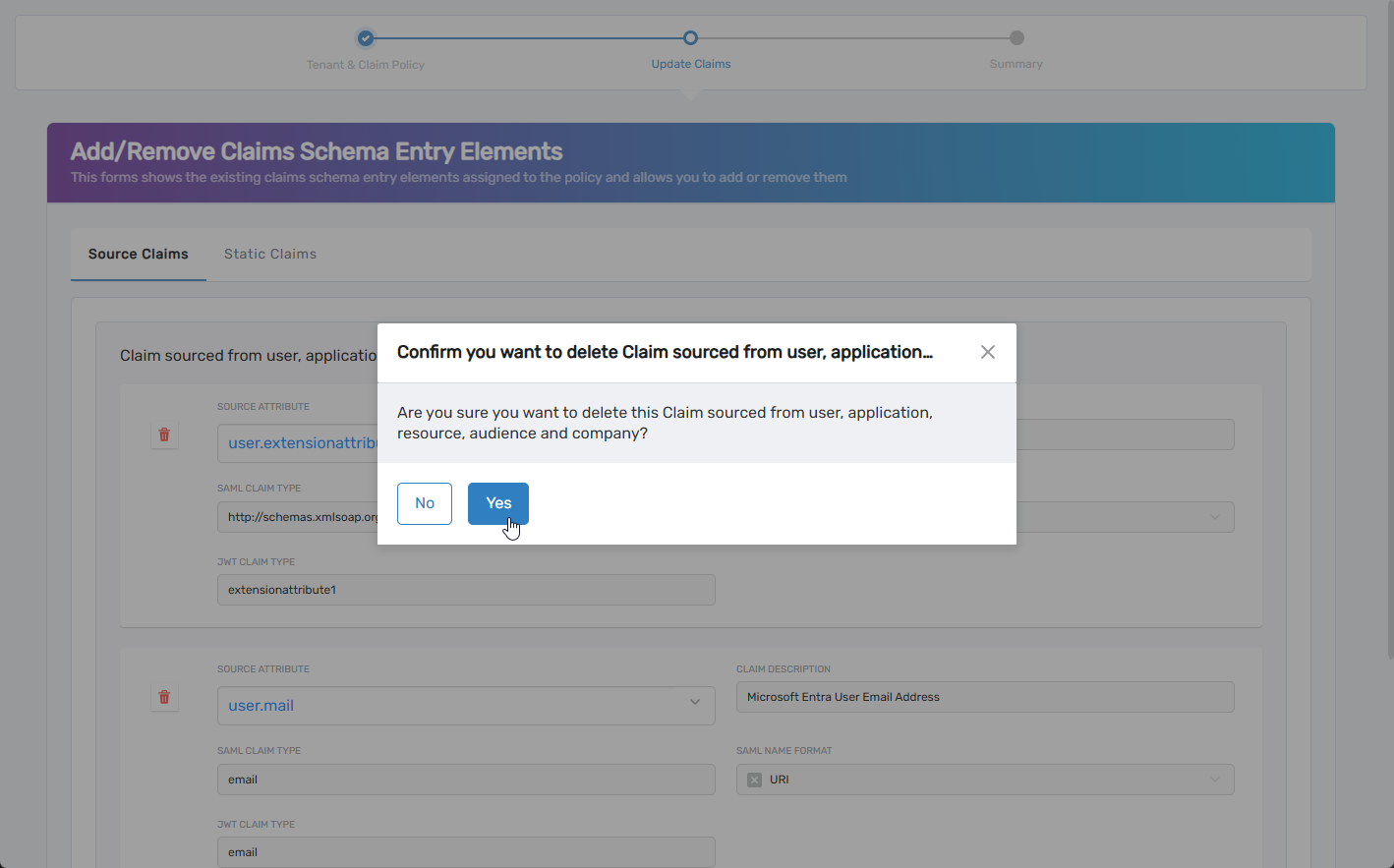1394x868 pixels.
Task: Select the Source Claims tab
Action: click(138, 254)
